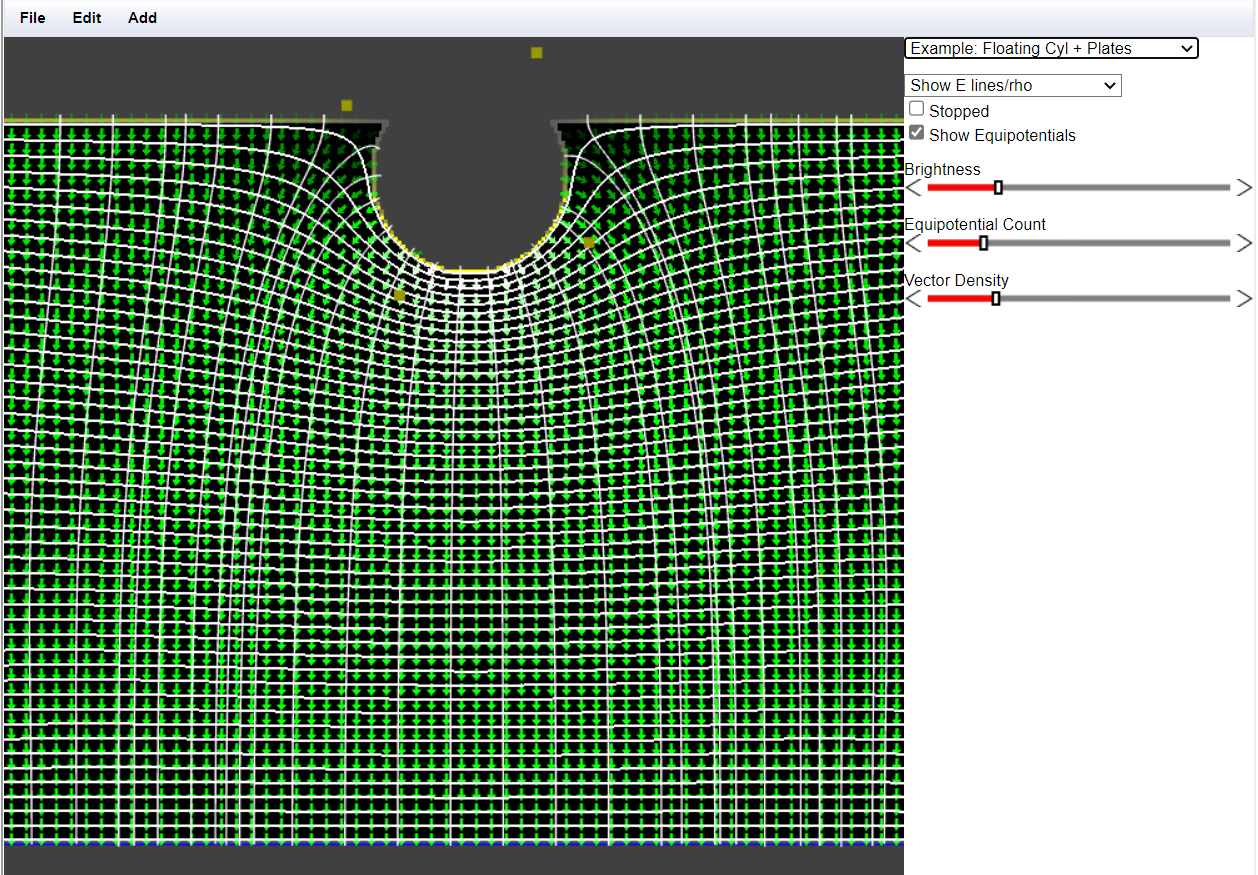The width and height of the screenshot is (1258, 875).
Task: Toggle the Stopped checkbox
Action: (917, 109)
